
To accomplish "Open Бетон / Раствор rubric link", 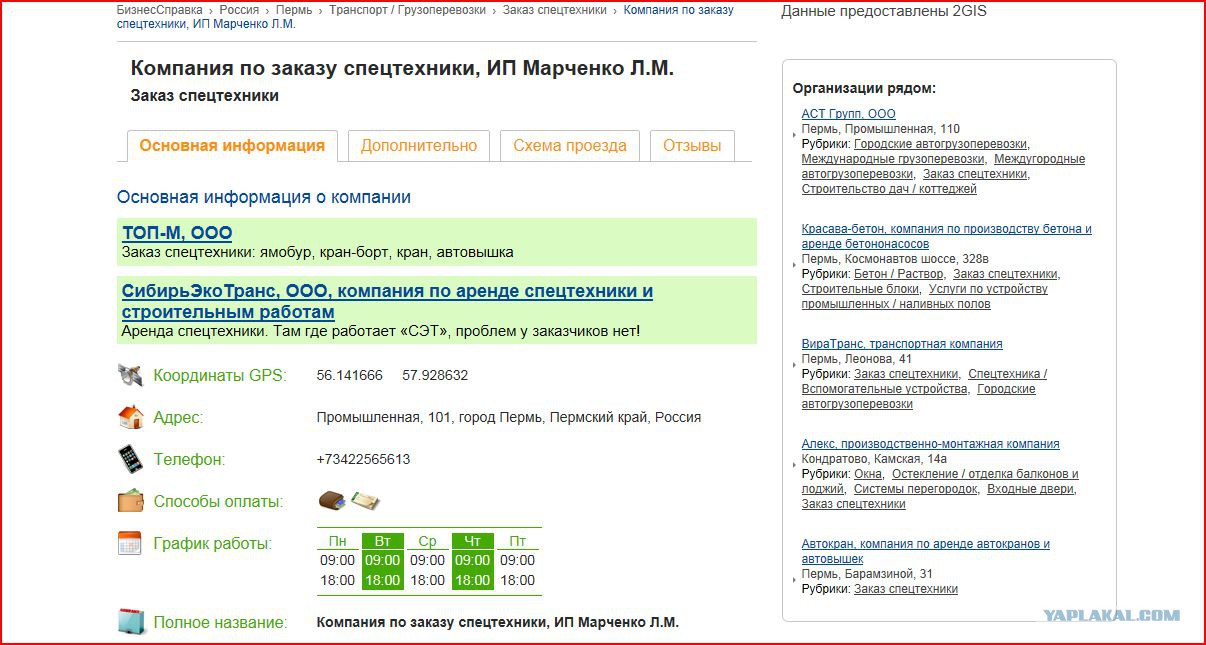I will tap(899, 274).
